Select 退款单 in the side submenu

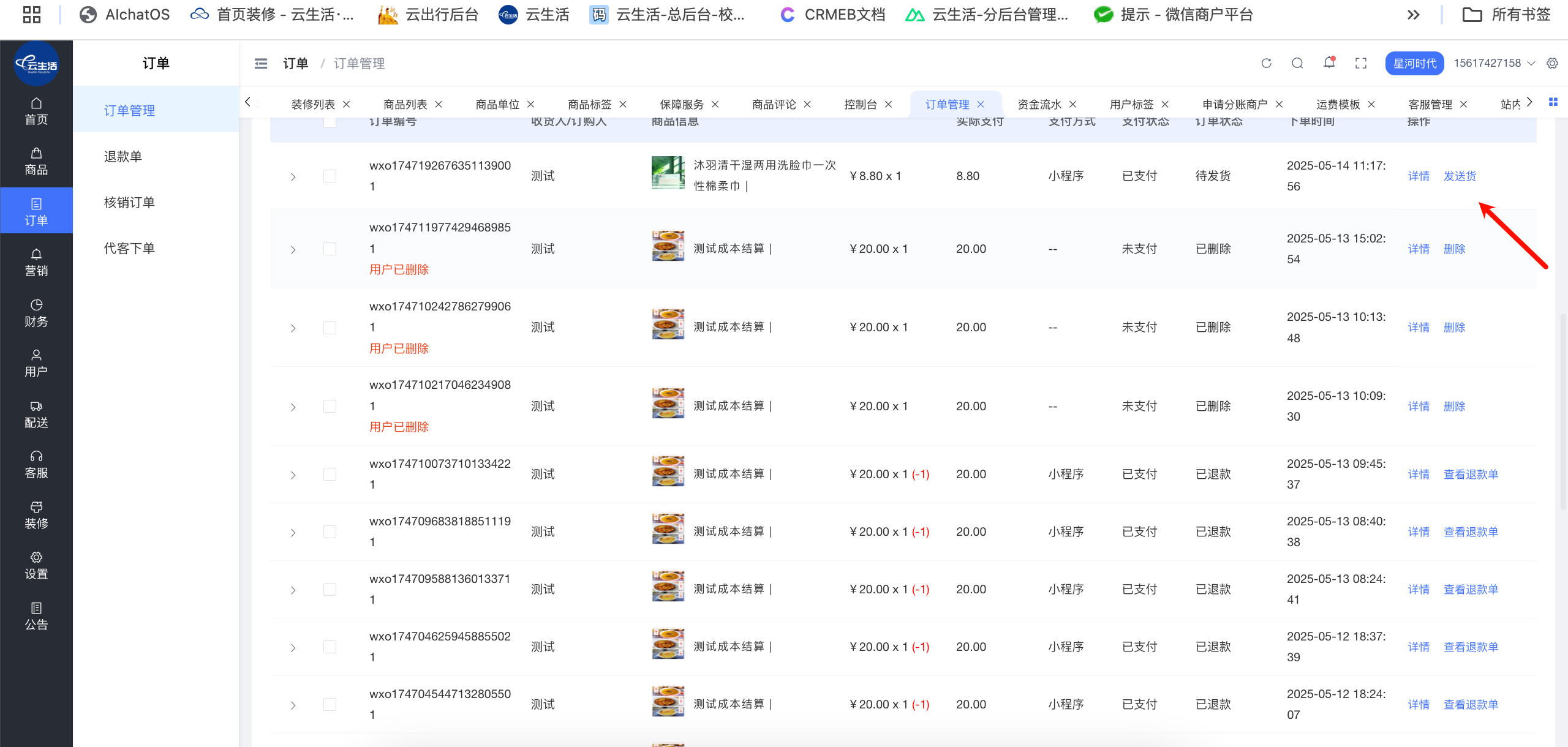156,156
